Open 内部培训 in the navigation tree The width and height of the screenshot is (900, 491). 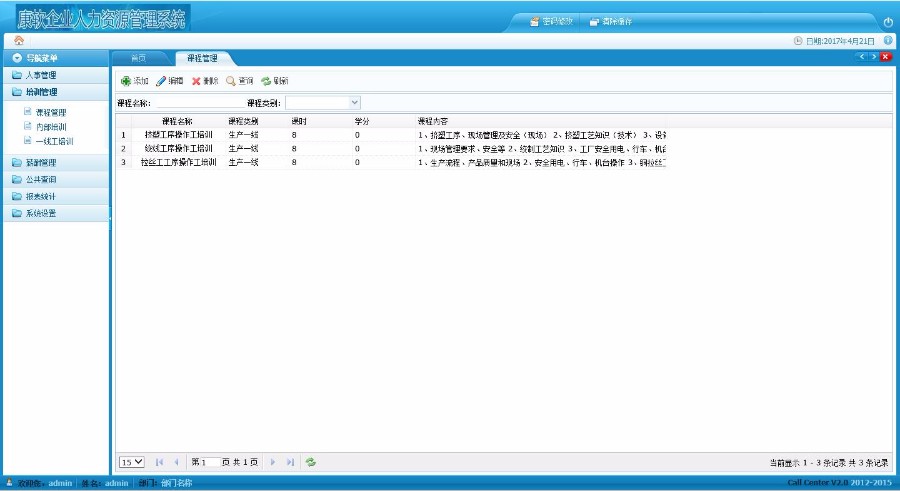coord(54,127)
